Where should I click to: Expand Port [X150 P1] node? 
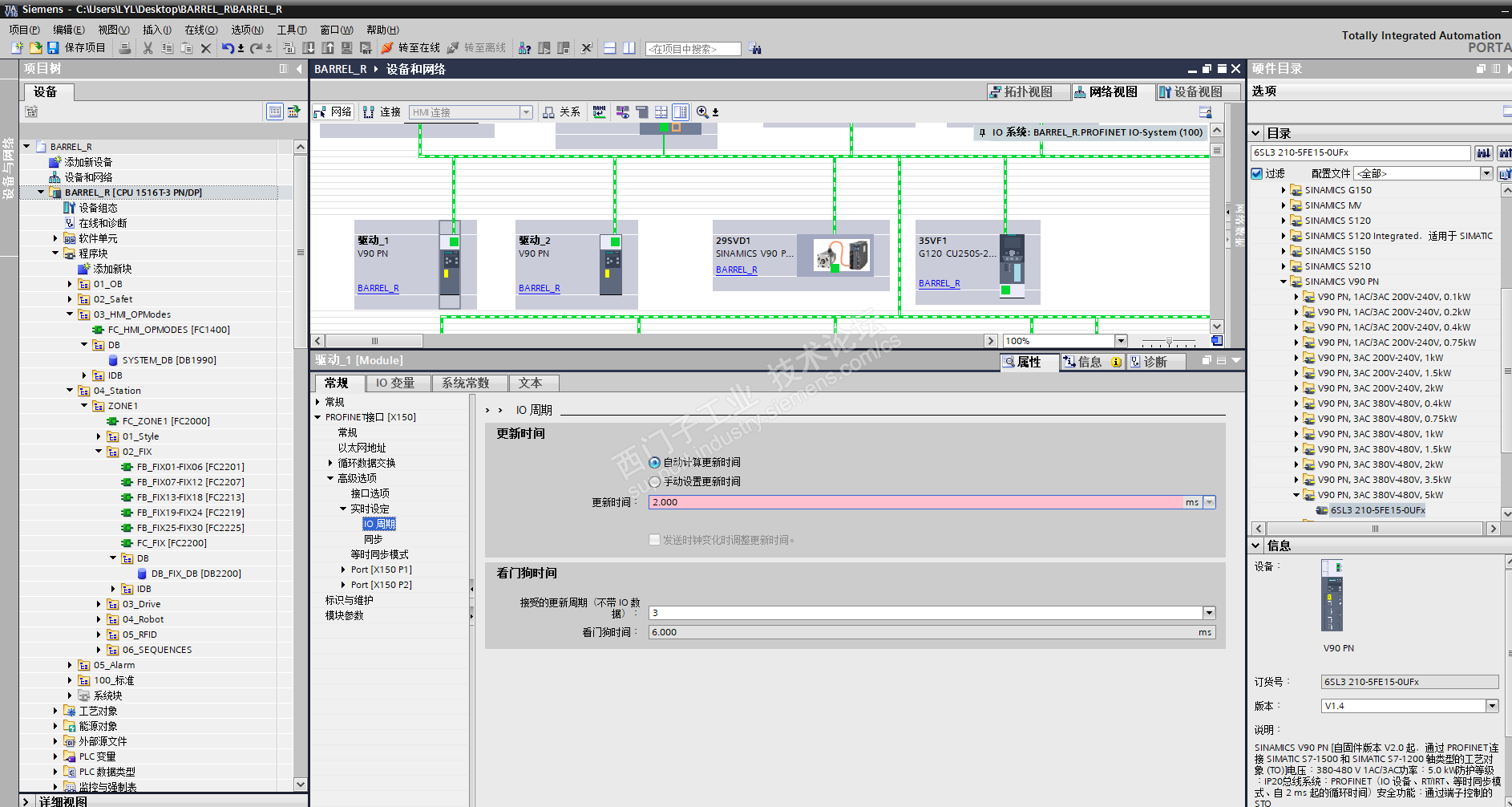[344, 570]
